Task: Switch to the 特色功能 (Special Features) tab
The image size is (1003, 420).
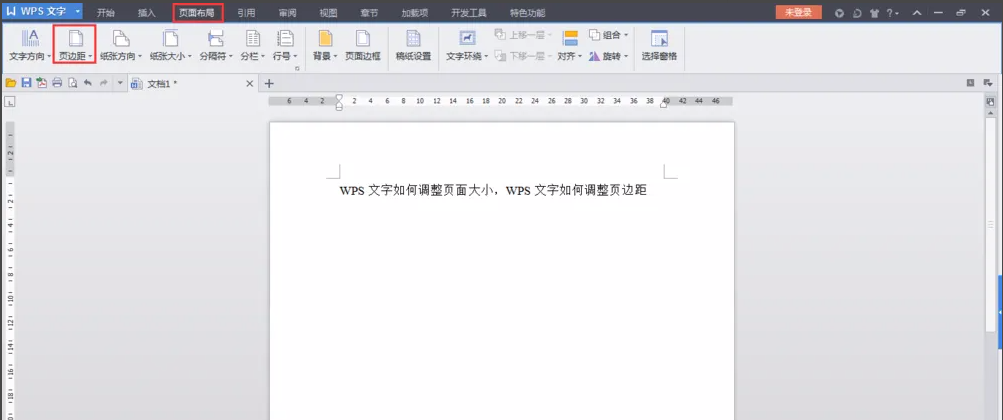Action: pyautogui.click(x=528, y=13)
